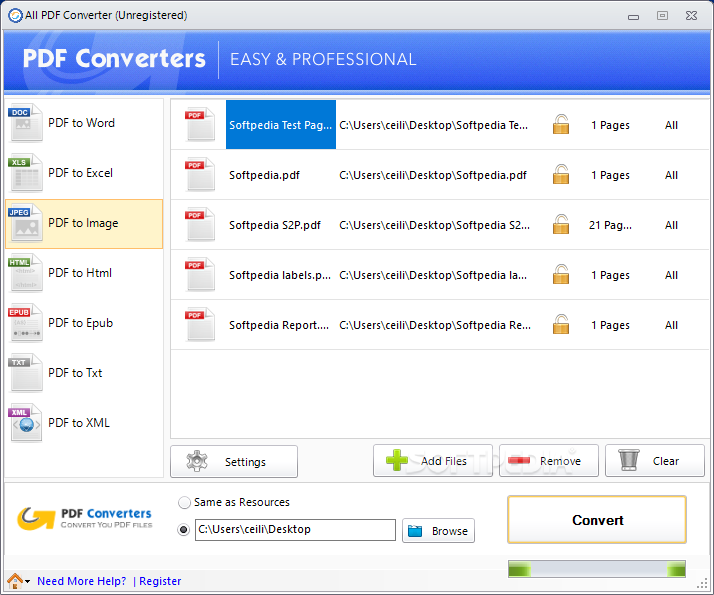This screenshot has width=714, height=595.
Task: Browse for an output folder
Action: [439, 531]
